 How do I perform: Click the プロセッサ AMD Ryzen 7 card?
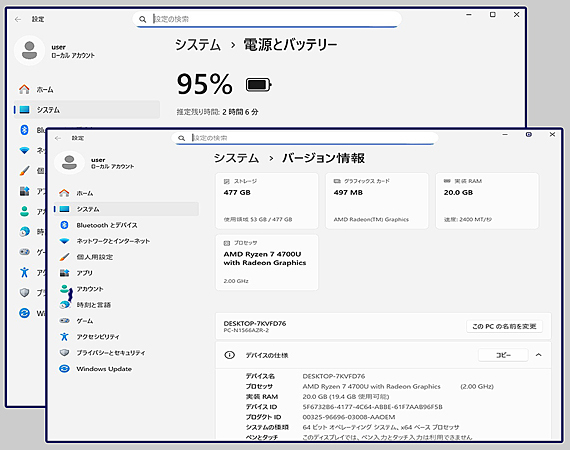[x=267, y=262]
